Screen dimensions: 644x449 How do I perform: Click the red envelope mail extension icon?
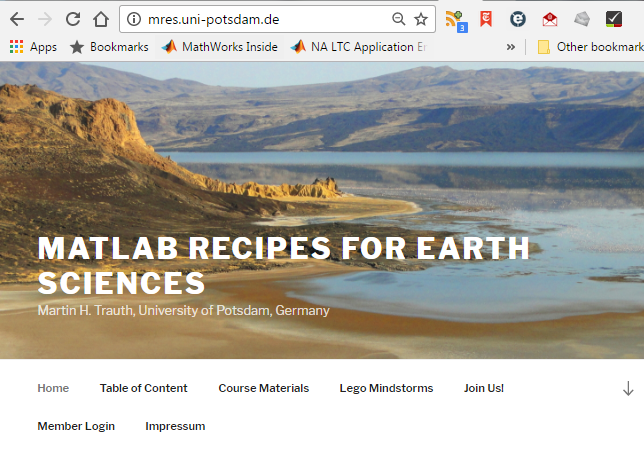550,19
